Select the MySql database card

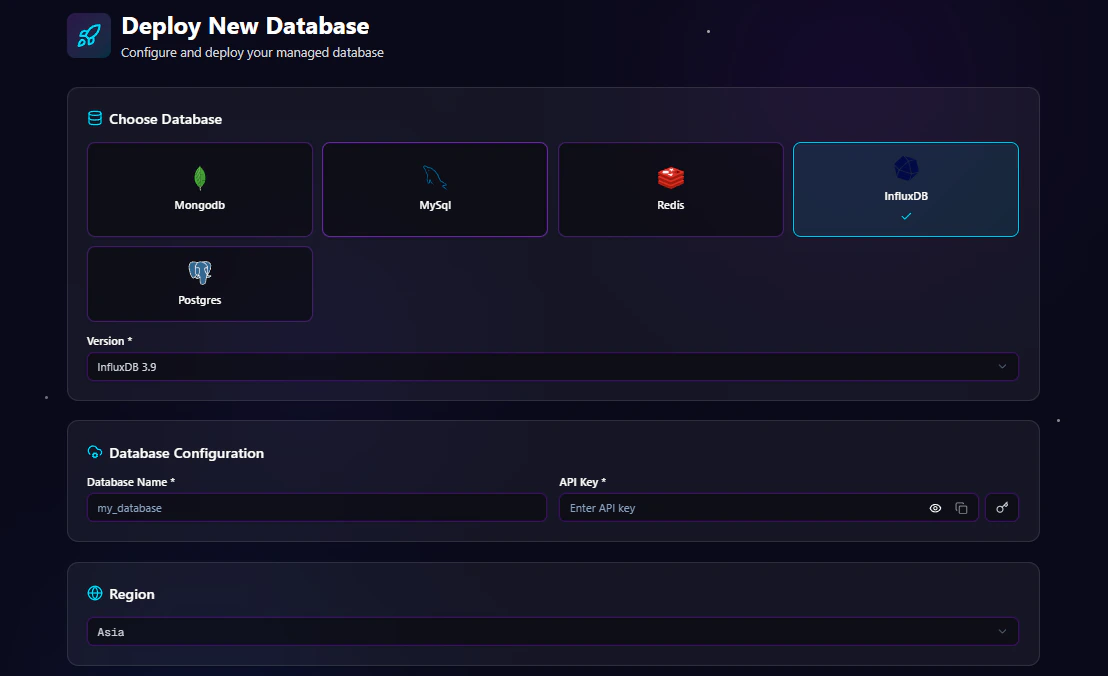point(435,189)
